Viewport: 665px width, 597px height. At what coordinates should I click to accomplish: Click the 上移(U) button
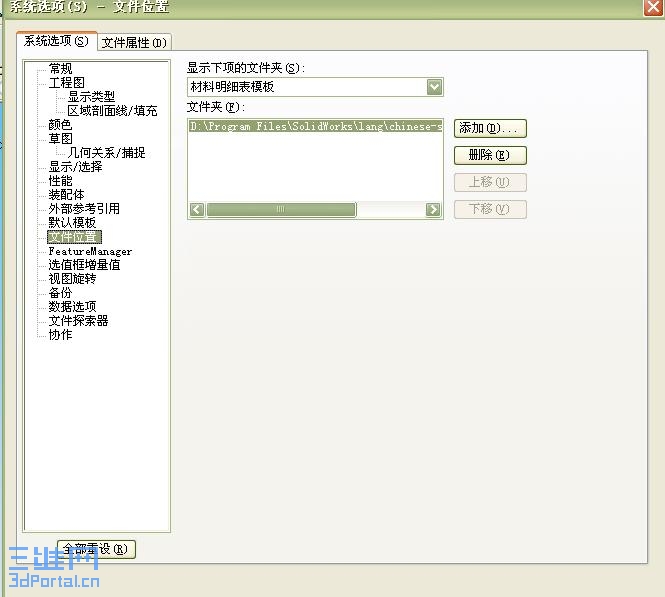coord(490,182)
